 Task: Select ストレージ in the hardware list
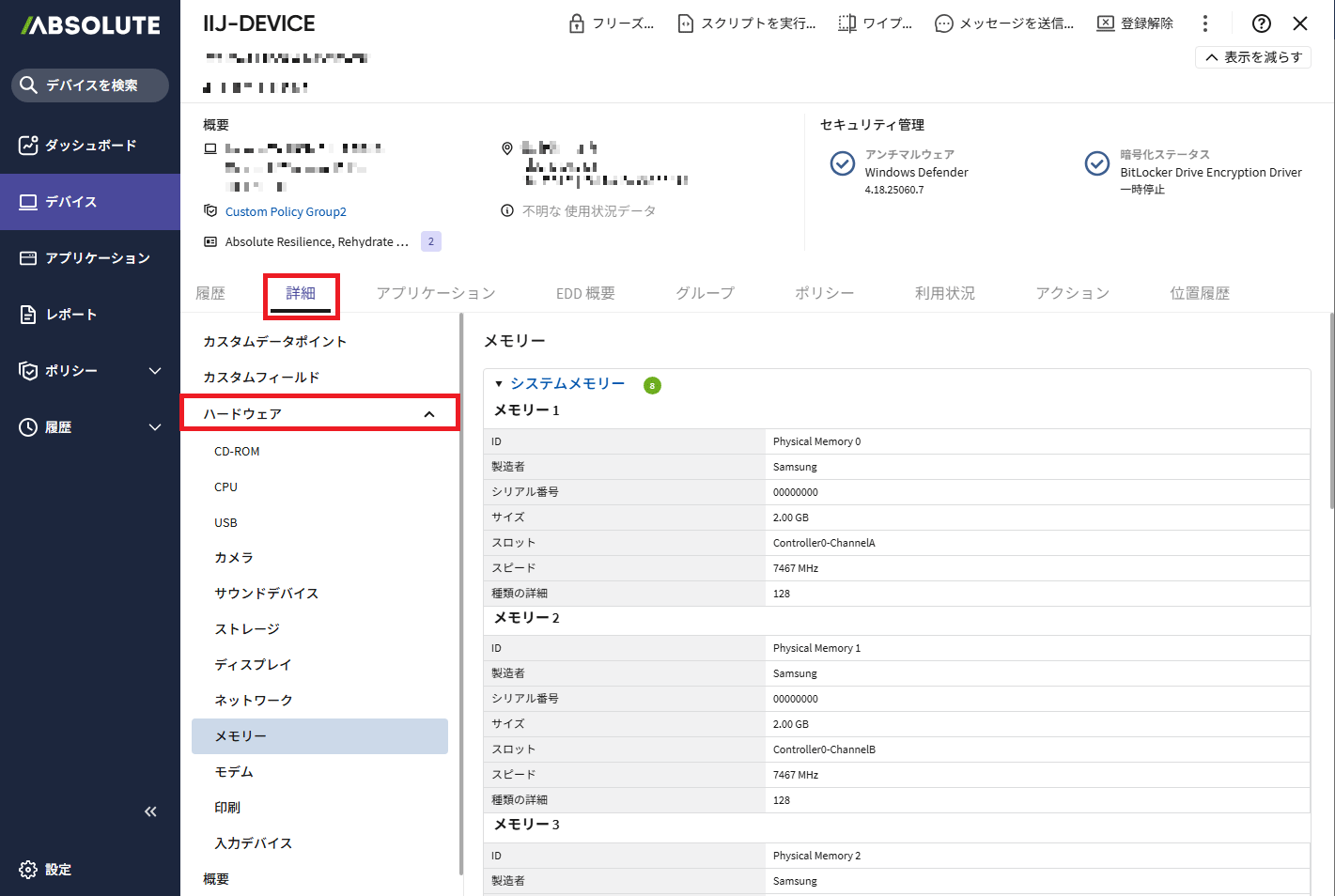[x=247, y=629]
